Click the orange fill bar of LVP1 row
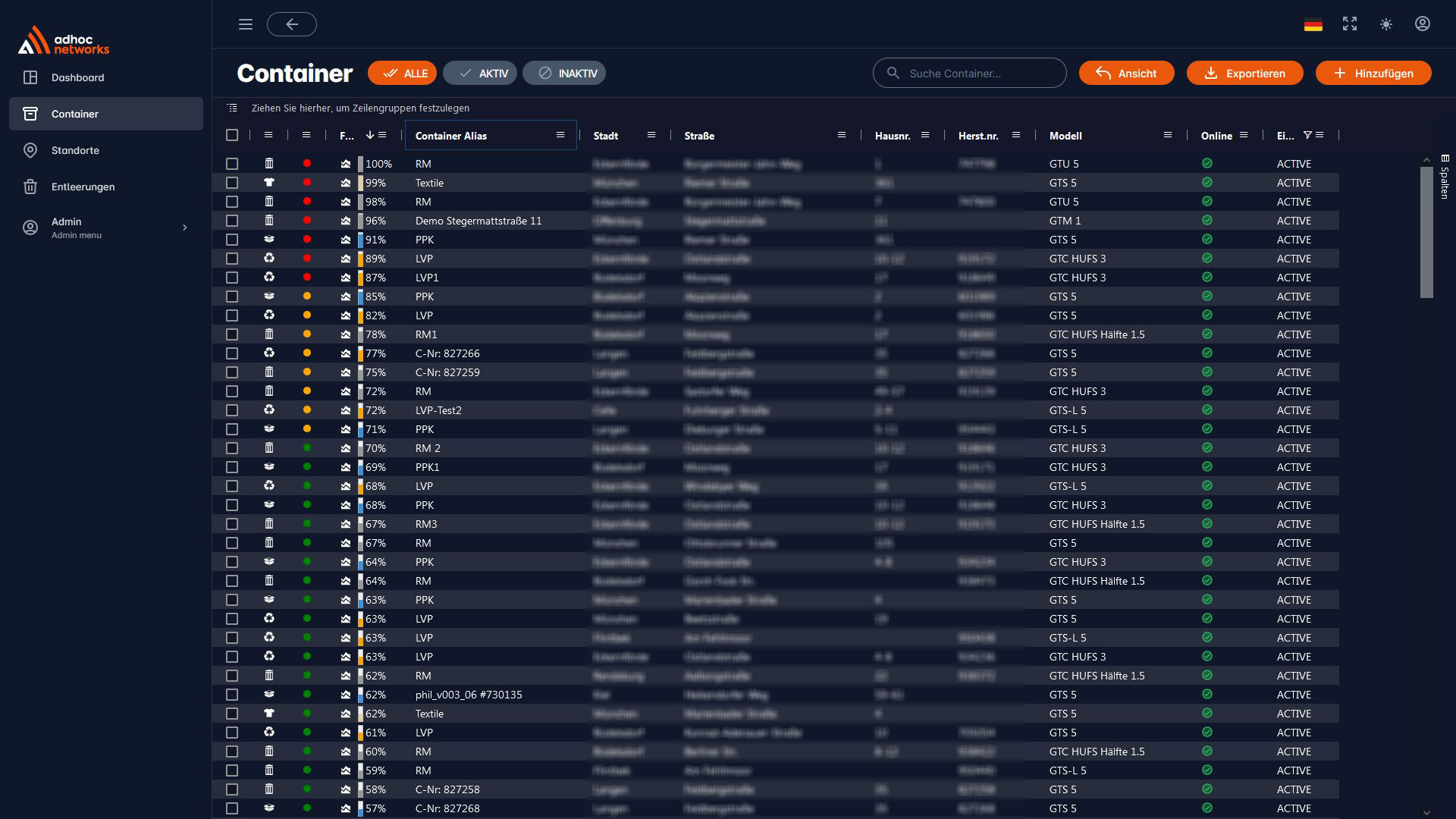Viewport: 1456px width, 819px height. pyautogui.click(x=361, y=278)
